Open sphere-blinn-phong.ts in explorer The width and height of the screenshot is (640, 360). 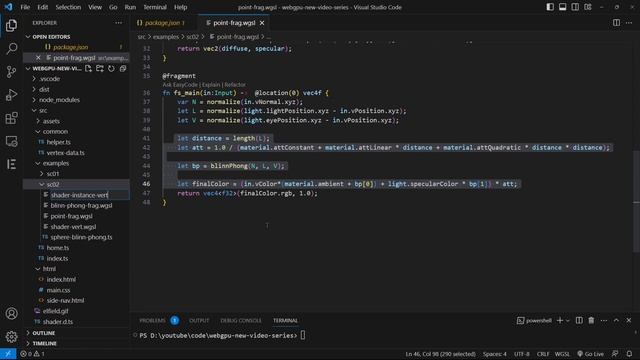[81, 237]
